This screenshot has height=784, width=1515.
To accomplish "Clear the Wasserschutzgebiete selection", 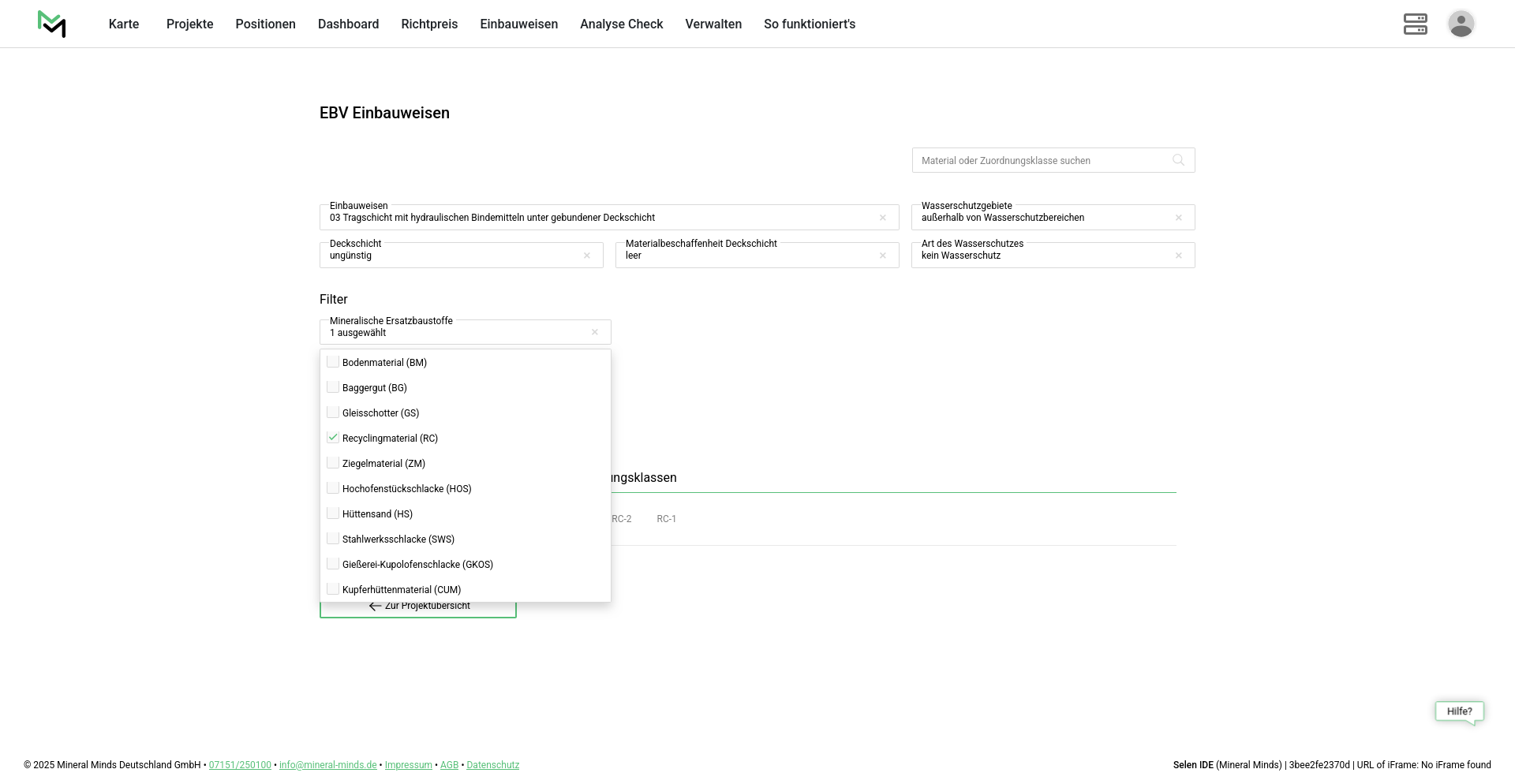I will 1179,218.
